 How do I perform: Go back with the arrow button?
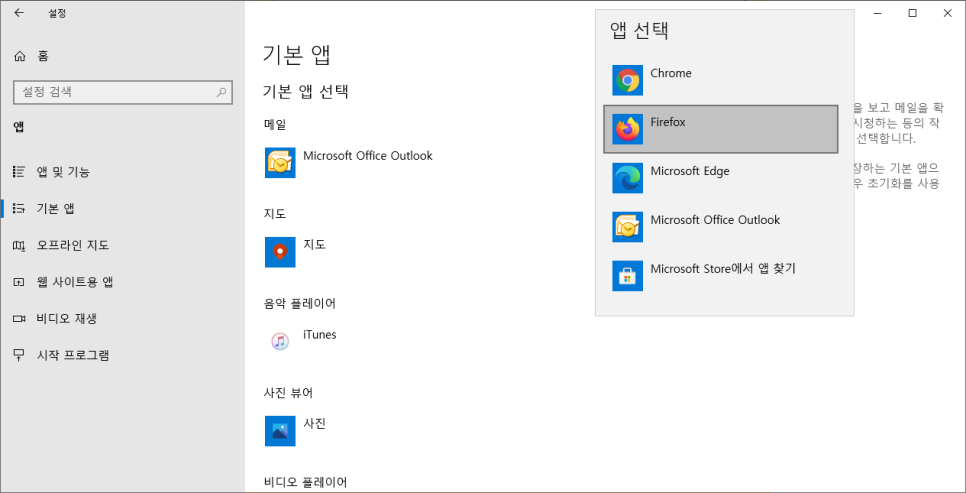19,12
